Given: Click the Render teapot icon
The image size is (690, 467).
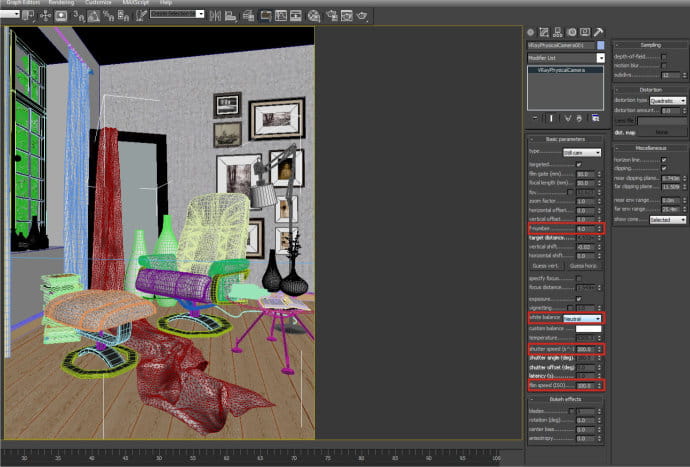Looking at the screenshot, I should (362, 16).
